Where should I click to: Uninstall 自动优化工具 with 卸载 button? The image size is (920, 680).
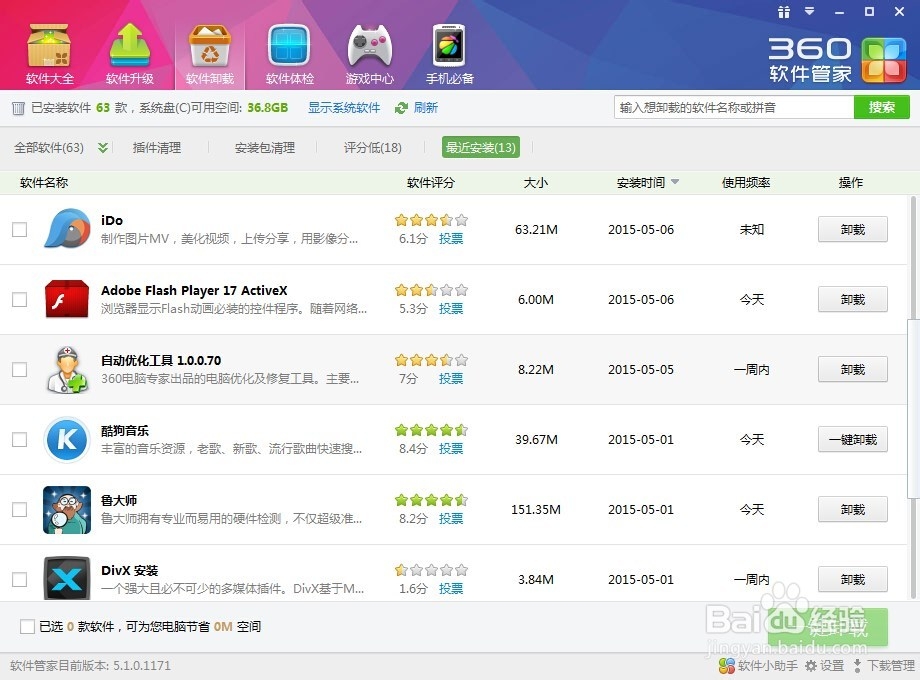(x=853, y=369)
